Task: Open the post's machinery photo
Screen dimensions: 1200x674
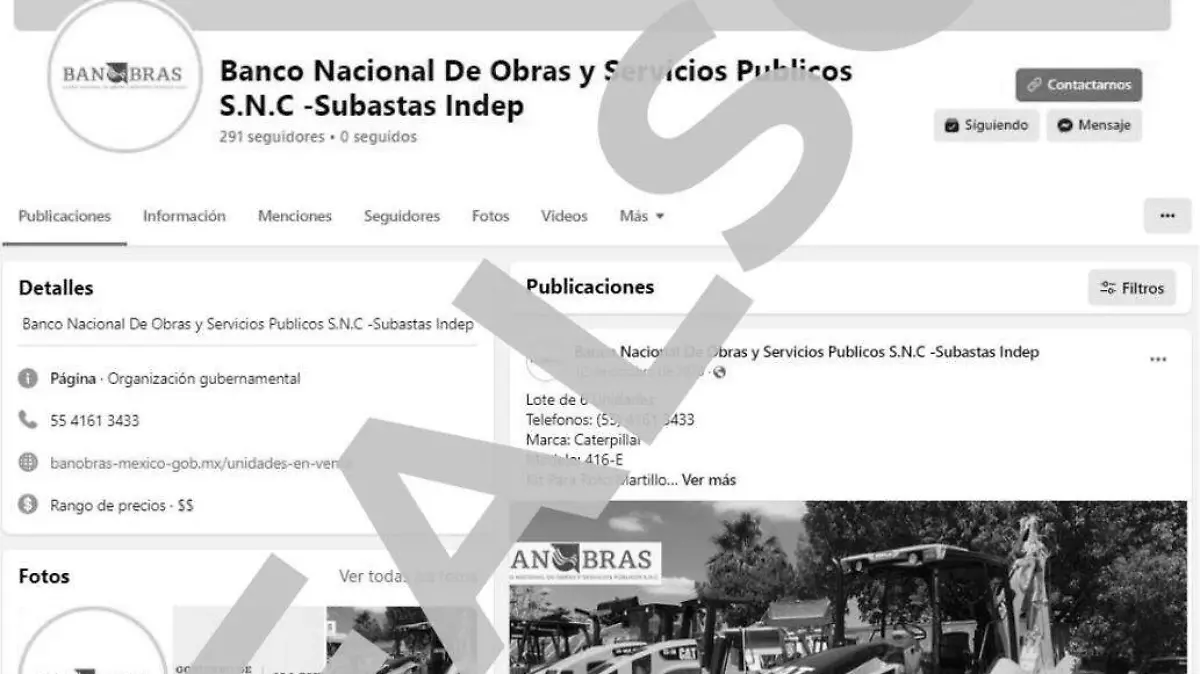Action: click(850, 587)
